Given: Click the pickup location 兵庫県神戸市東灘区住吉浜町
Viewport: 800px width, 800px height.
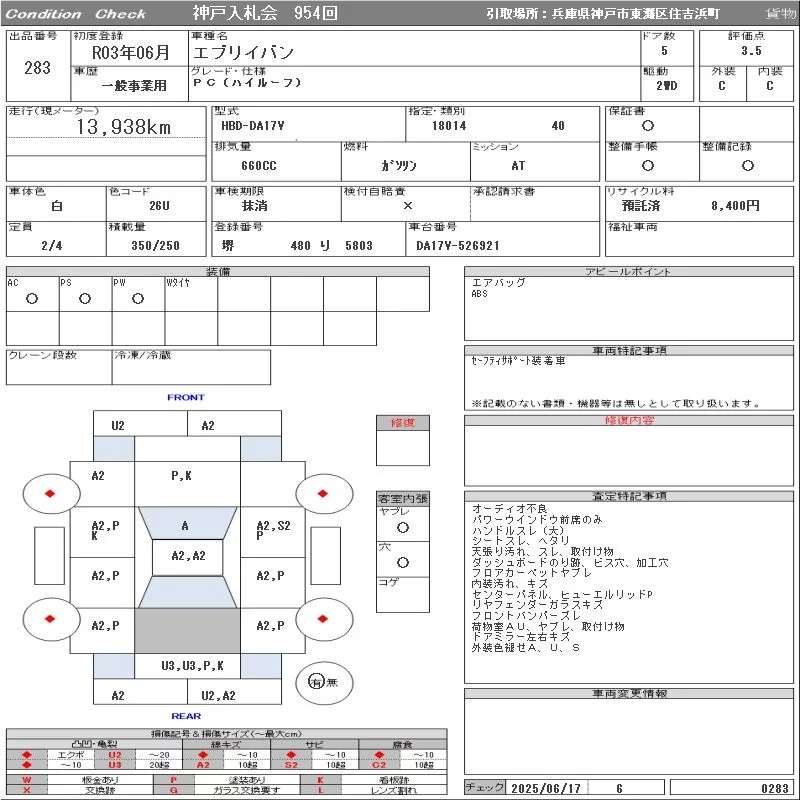Looking at the screenshot, I should click(x=635, y=14).
